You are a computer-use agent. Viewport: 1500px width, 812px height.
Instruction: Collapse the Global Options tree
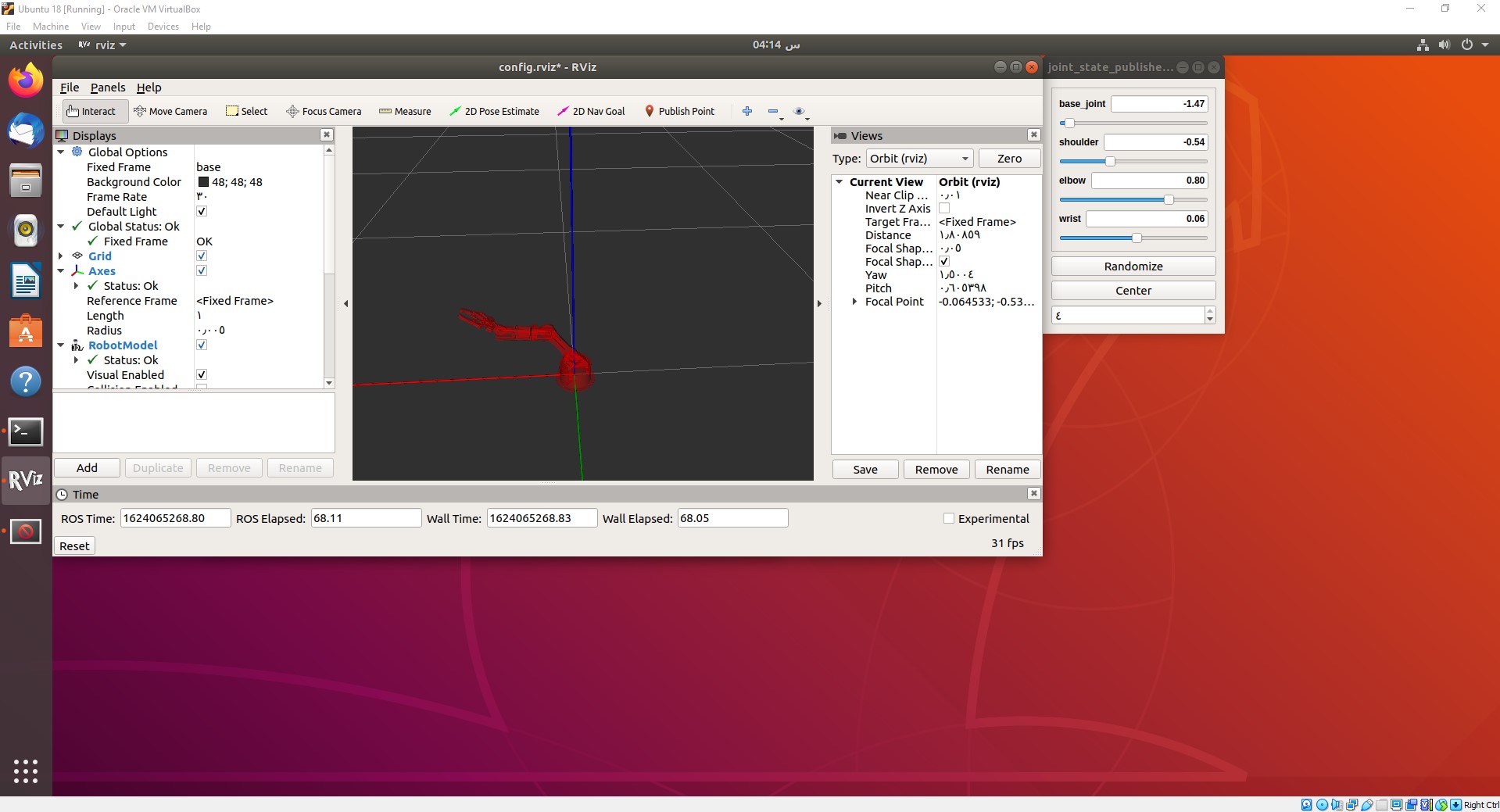60,152
